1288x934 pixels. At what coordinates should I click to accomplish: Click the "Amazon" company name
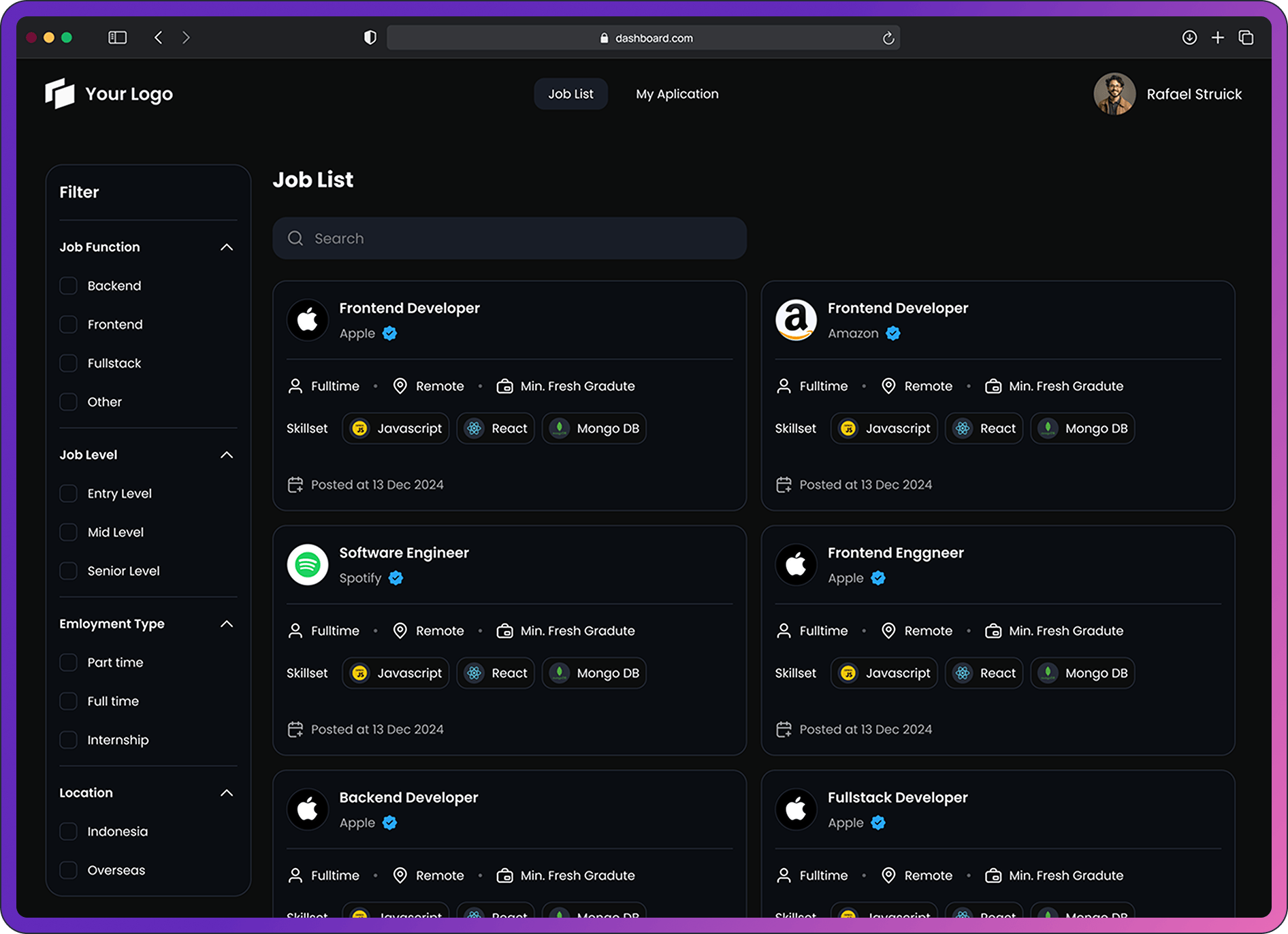click(x=853, y=333)
